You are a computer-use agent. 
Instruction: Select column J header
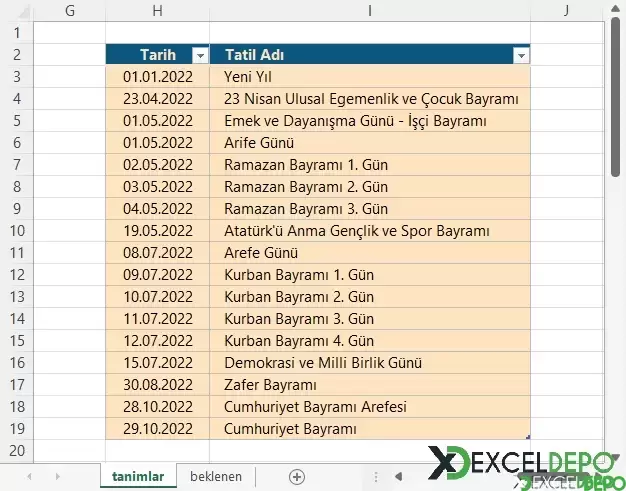567,11
